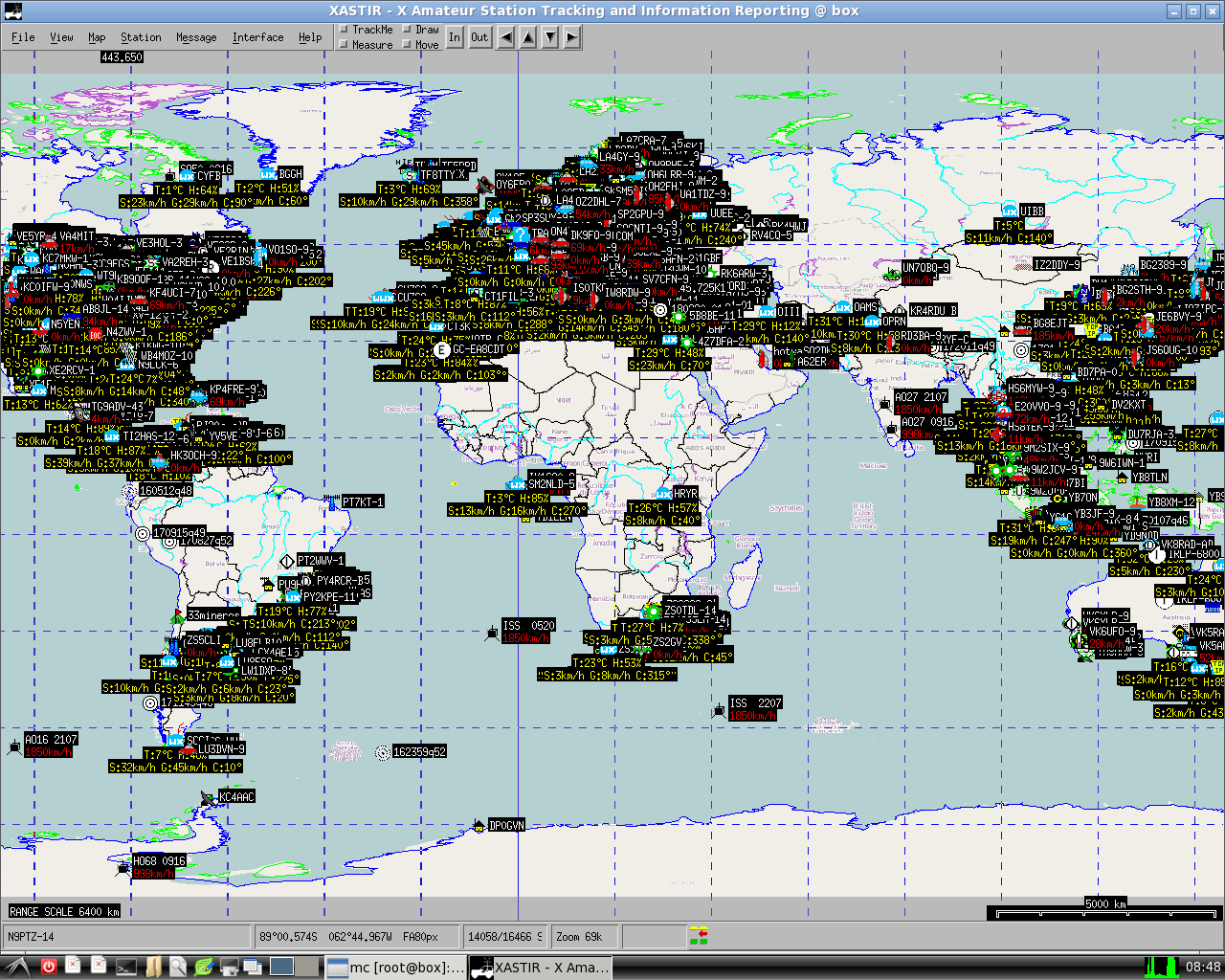Open the Interface menu

click(x=257, y=37)
